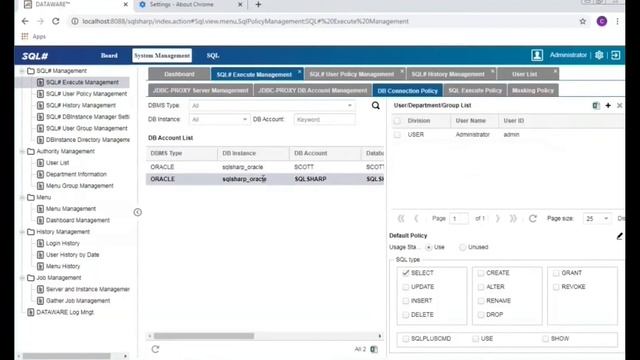Collapse the Job Management folder
This screenshot has width=640, height=360.
click(x=22, y=278)
